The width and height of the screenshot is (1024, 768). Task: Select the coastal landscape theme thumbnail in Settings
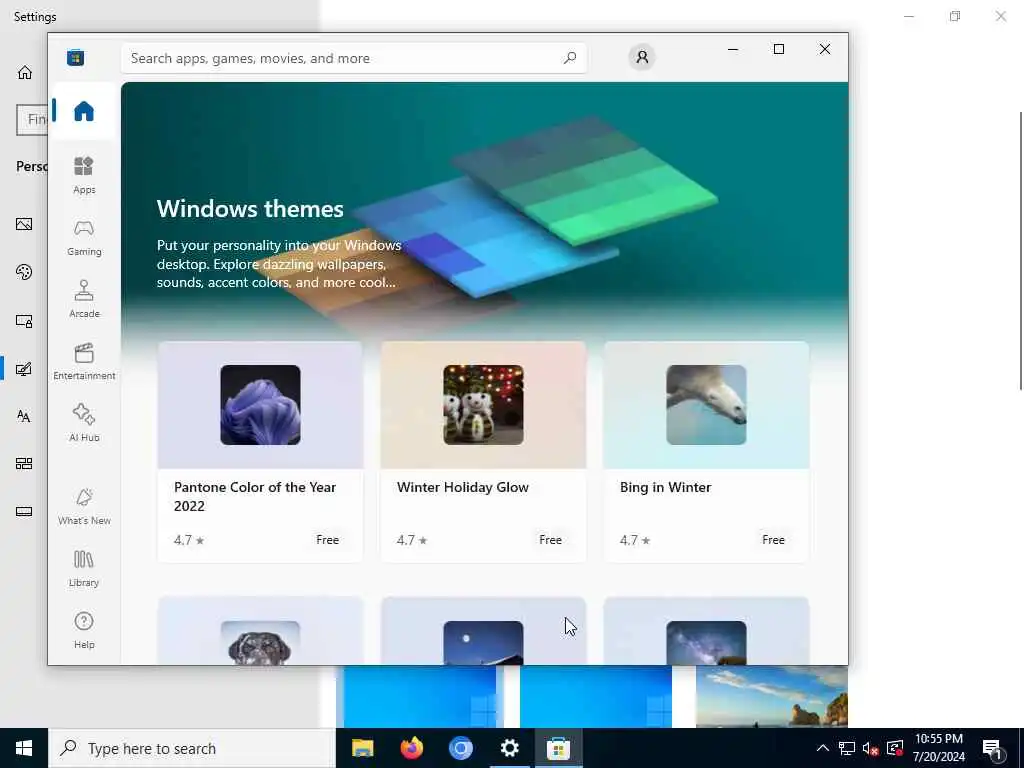point(772,696)
